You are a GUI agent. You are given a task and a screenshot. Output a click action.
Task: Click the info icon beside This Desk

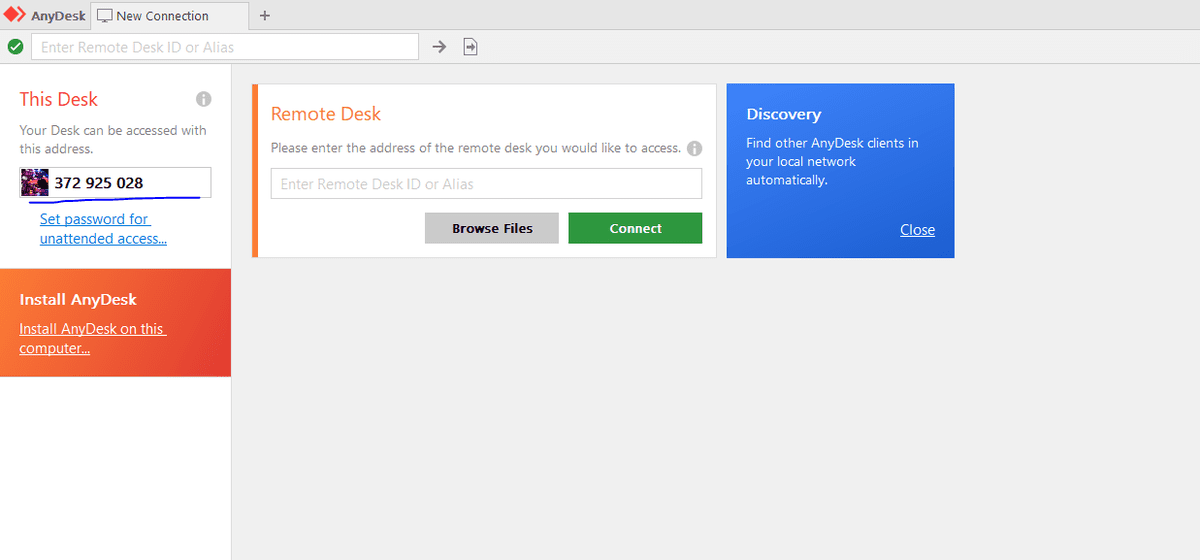coord(204,99)
